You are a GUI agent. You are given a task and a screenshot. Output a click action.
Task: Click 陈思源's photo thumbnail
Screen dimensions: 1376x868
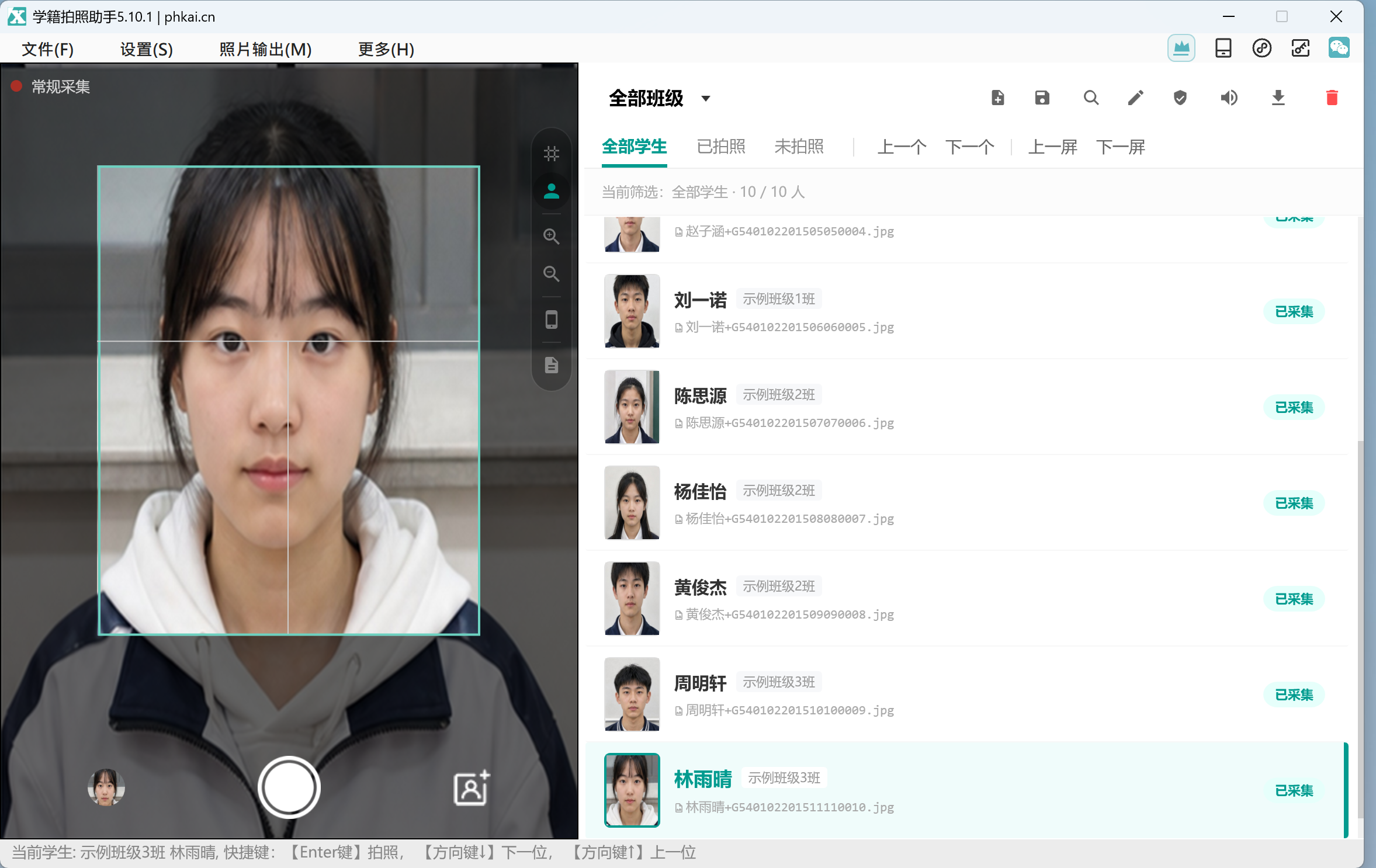pos(632,407)
